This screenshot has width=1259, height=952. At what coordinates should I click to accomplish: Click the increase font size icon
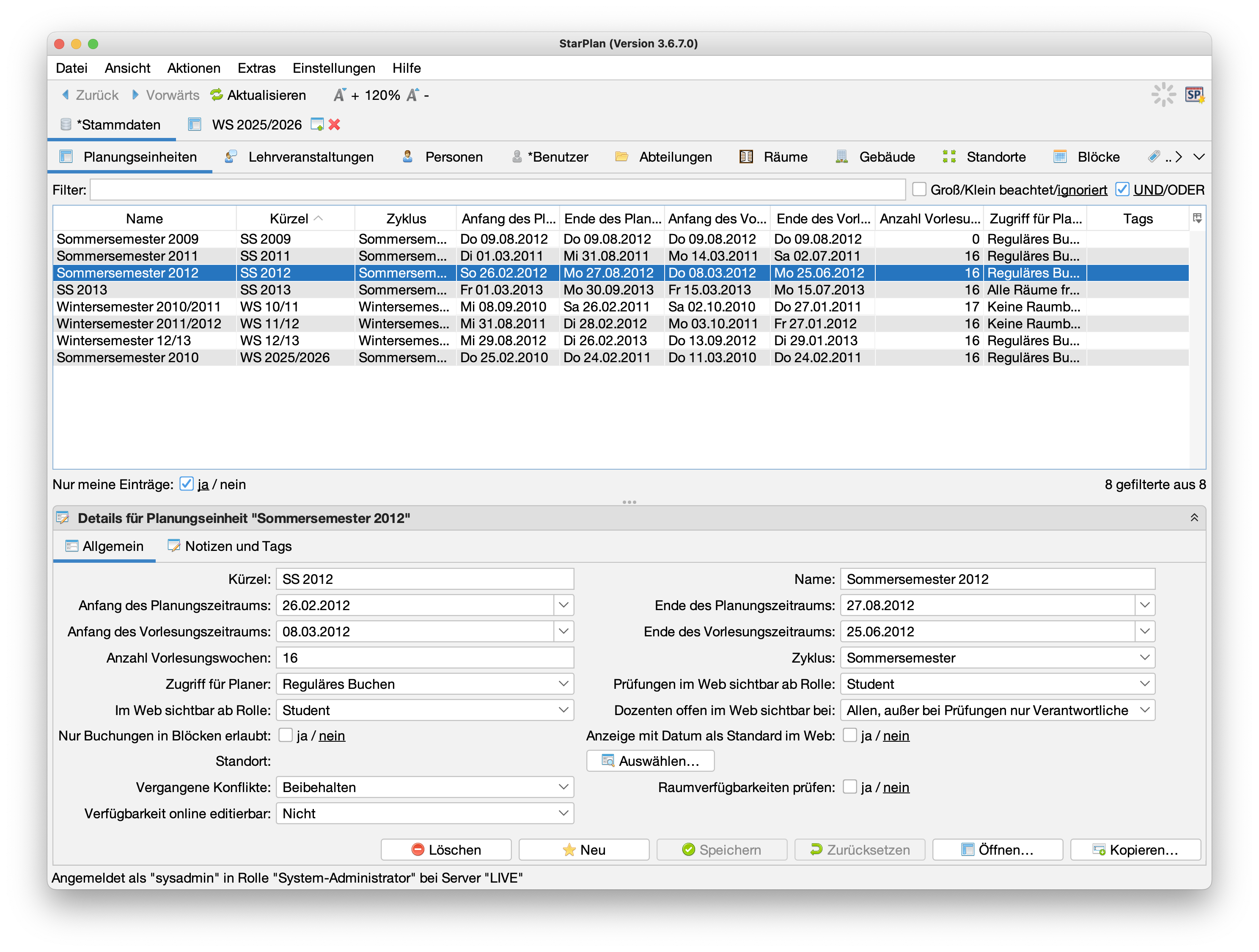(340, 95)
